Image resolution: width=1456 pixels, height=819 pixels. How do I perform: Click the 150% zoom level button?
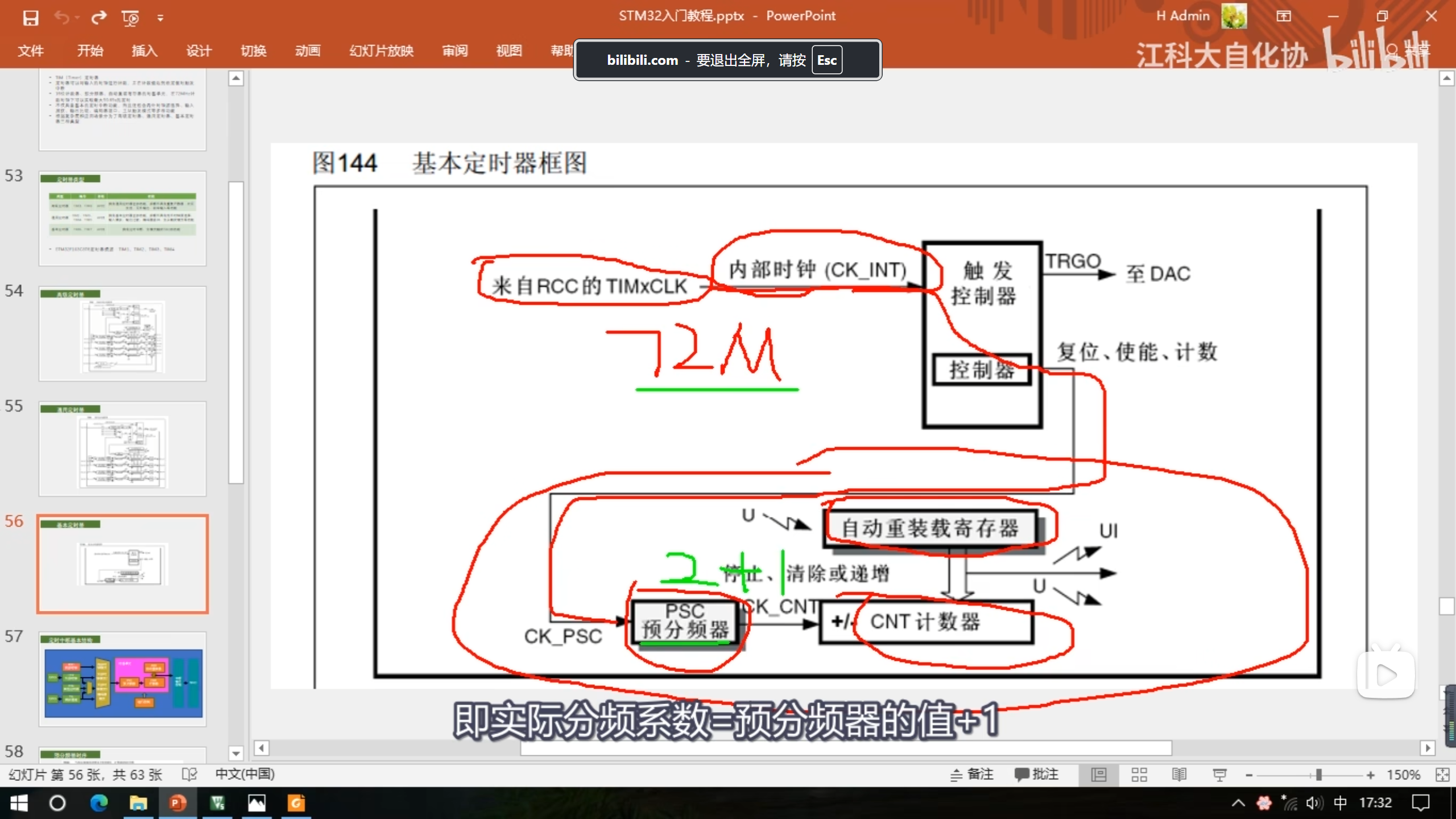point(1403,774)
